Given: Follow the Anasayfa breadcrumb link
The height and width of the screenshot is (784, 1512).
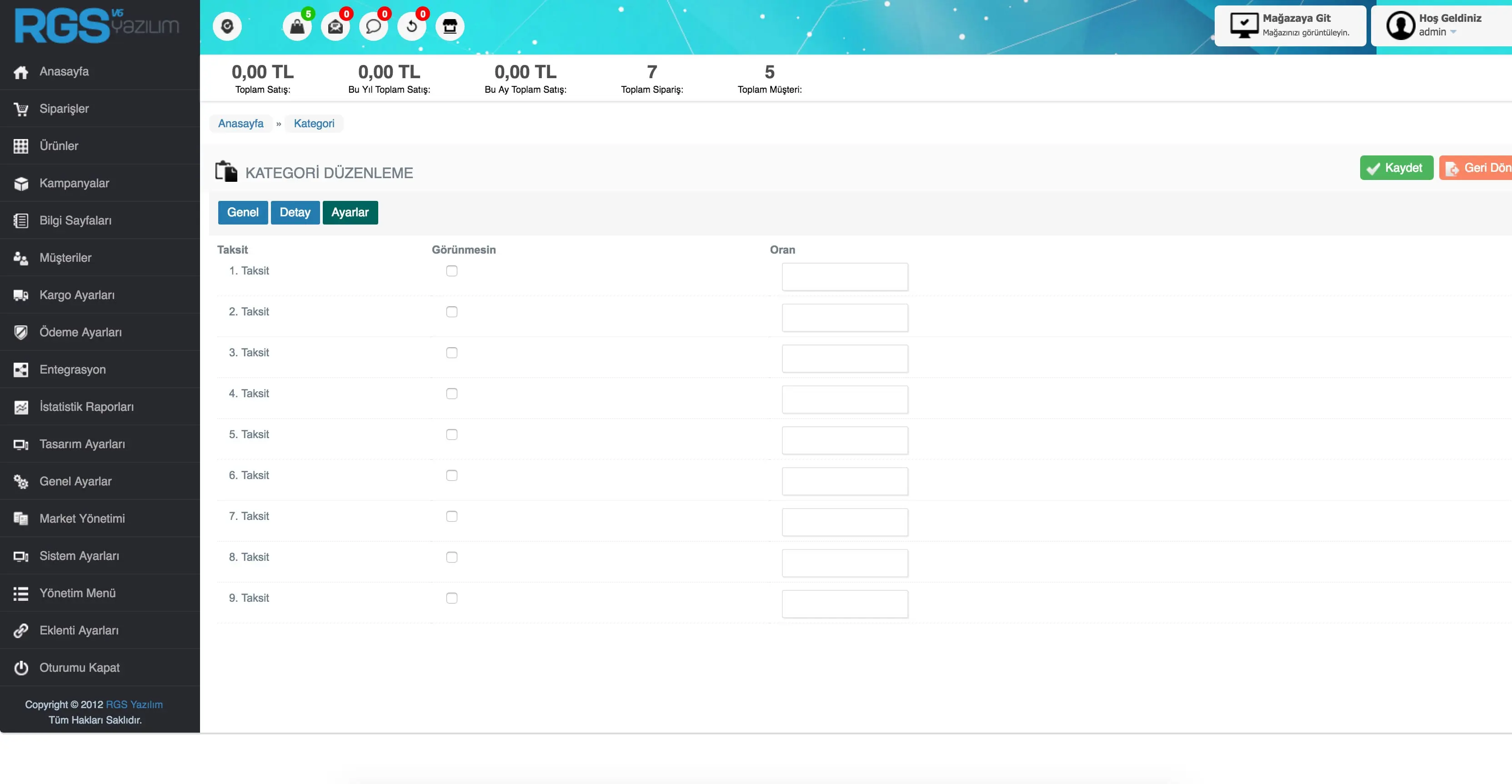Looking at the screenshot, I should (240, 123).
